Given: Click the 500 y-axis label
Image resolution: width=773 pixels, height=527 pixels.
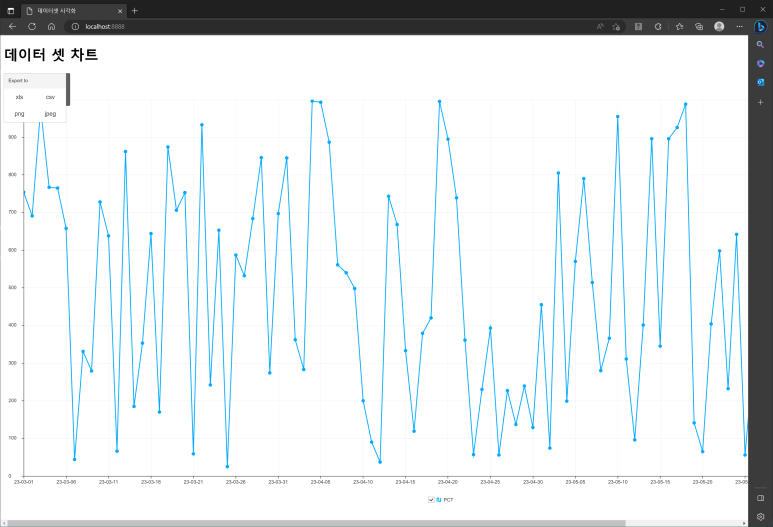Looking at the screenshot, I should [x=12, y=287].
